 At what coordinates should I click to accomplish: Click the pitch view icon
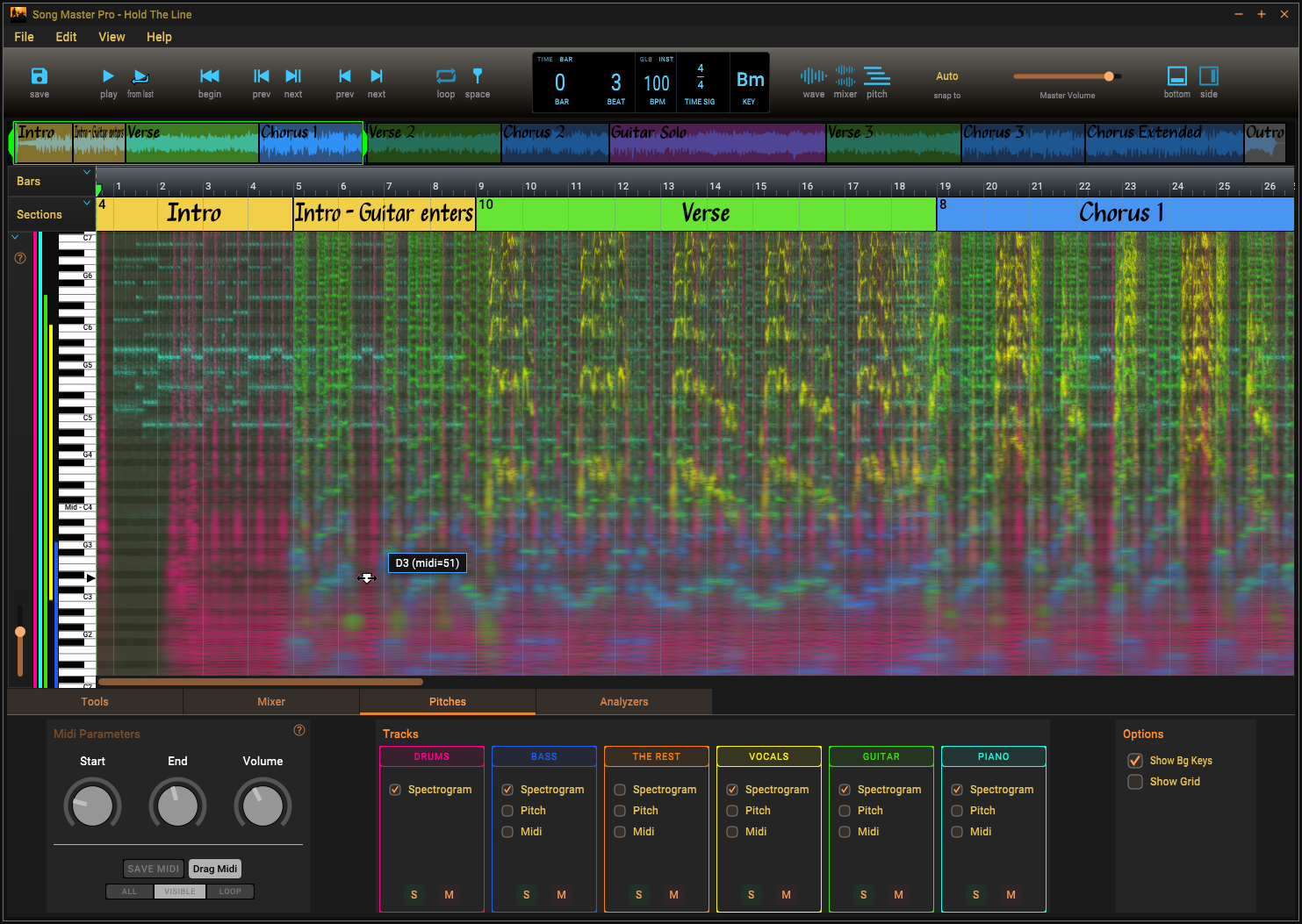coord(876,76)
